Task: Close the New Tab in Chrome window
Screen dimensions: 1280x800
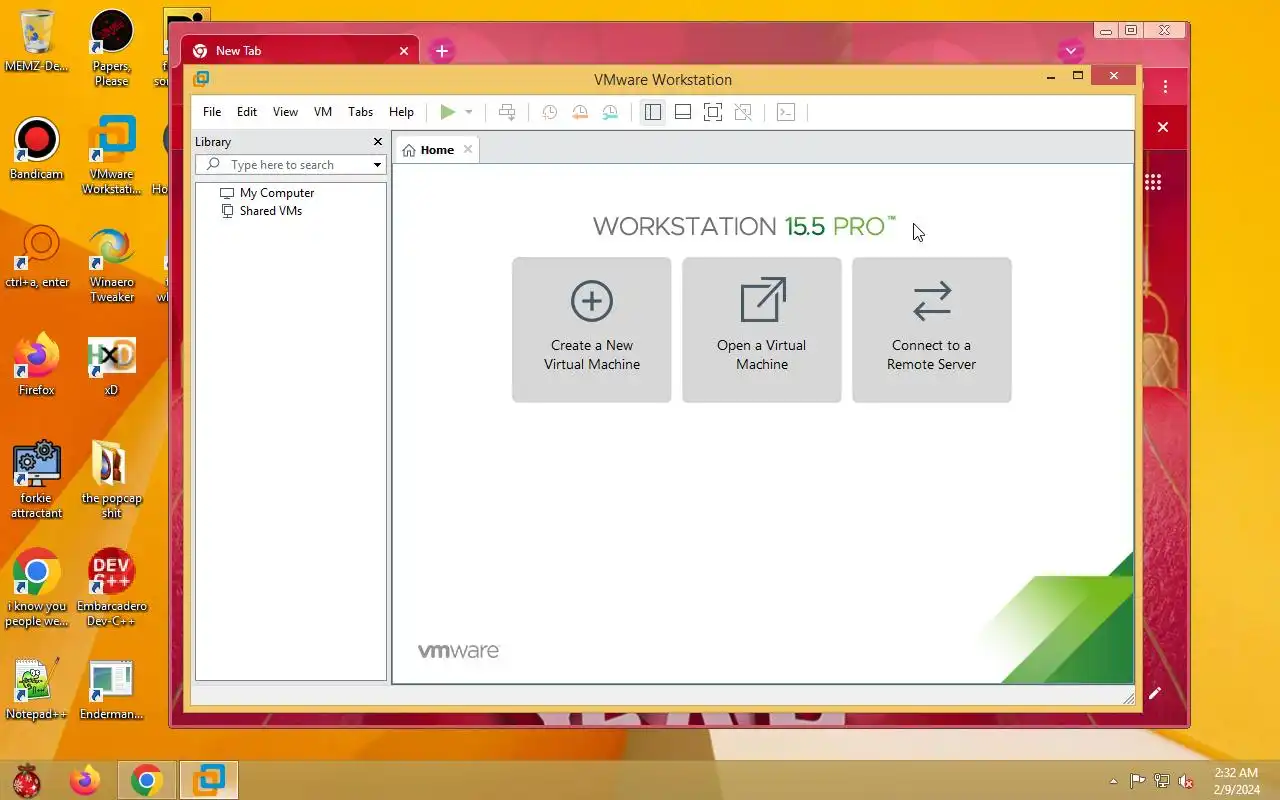Action: (404, 51)
